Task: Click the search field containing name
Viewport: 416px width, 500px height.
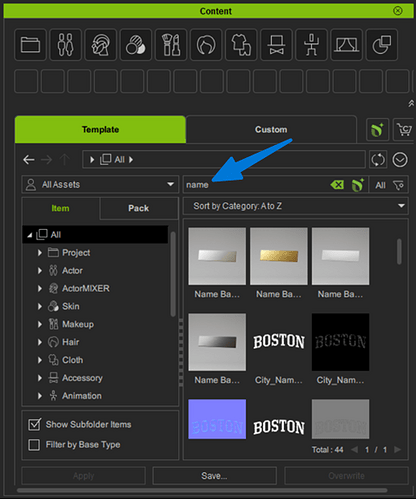Action: tap(256, 185)
